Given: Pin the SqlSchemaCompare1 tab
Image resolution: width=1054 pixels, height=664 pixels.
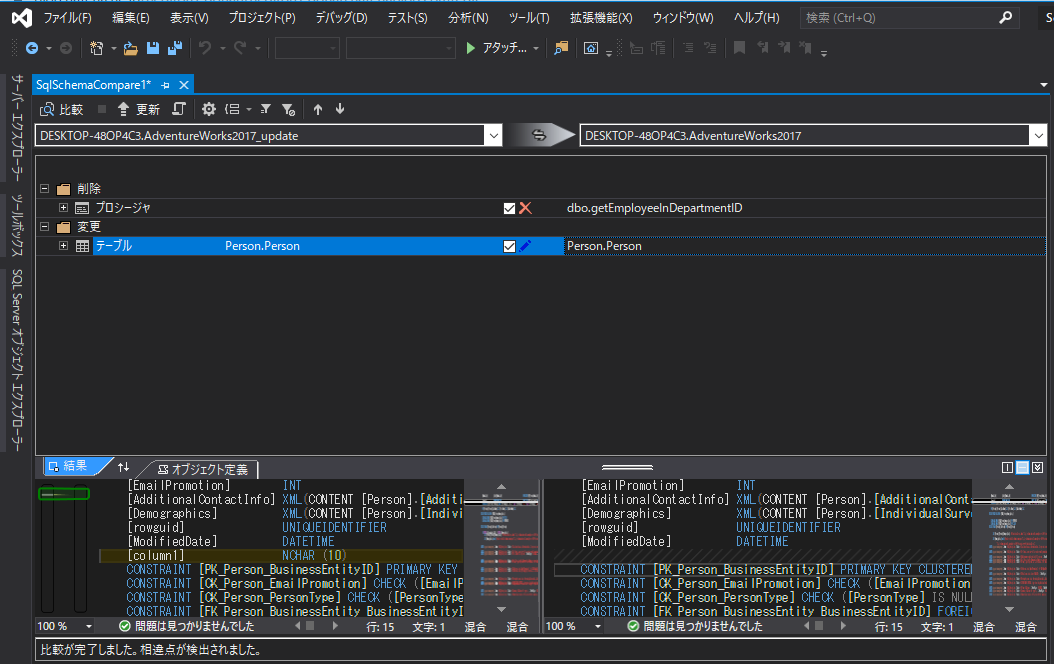Looking at the screenshot, I should [x=165, y=85].
